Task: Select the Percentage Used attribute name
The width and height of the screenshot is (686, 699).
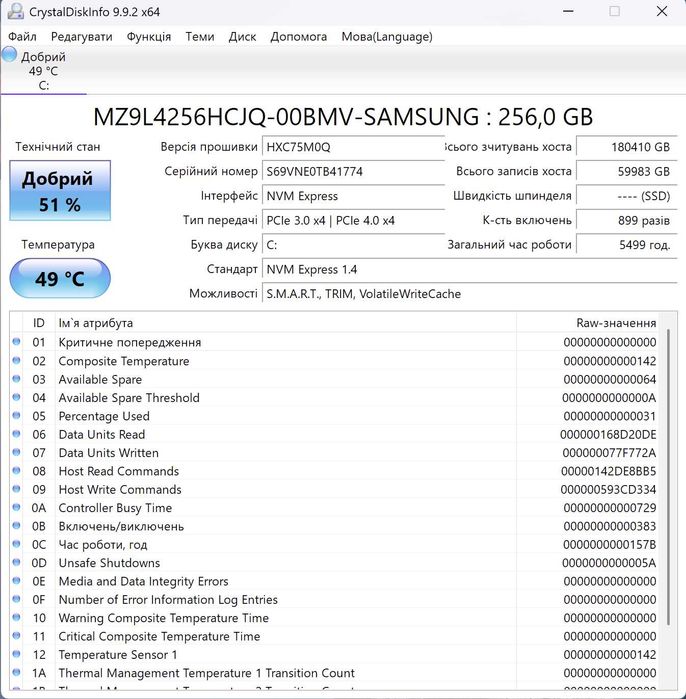Action: tap(104, 416)
